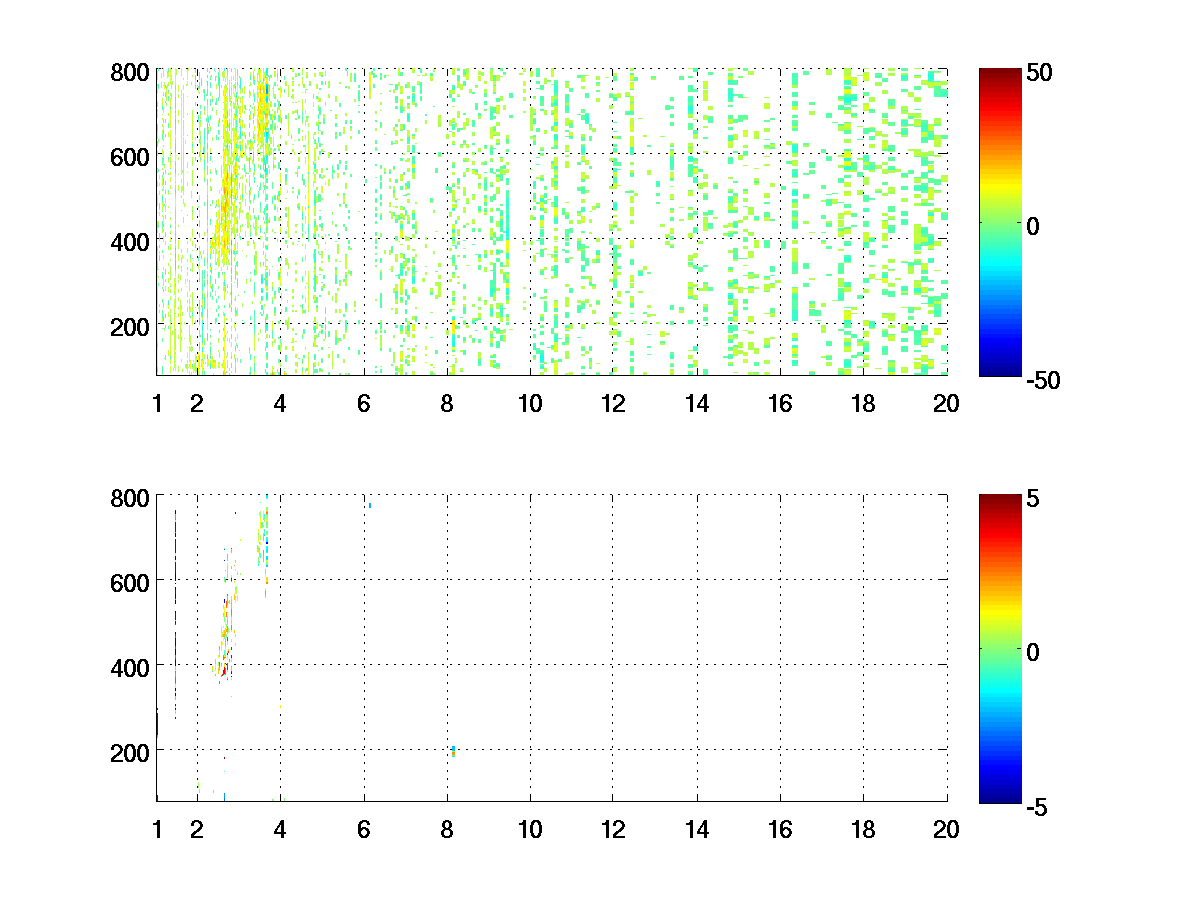This screenshot has width=1200, height=900.
Task: Click x-axis tick '1' under the bottom plot
Action: [157, 828]
